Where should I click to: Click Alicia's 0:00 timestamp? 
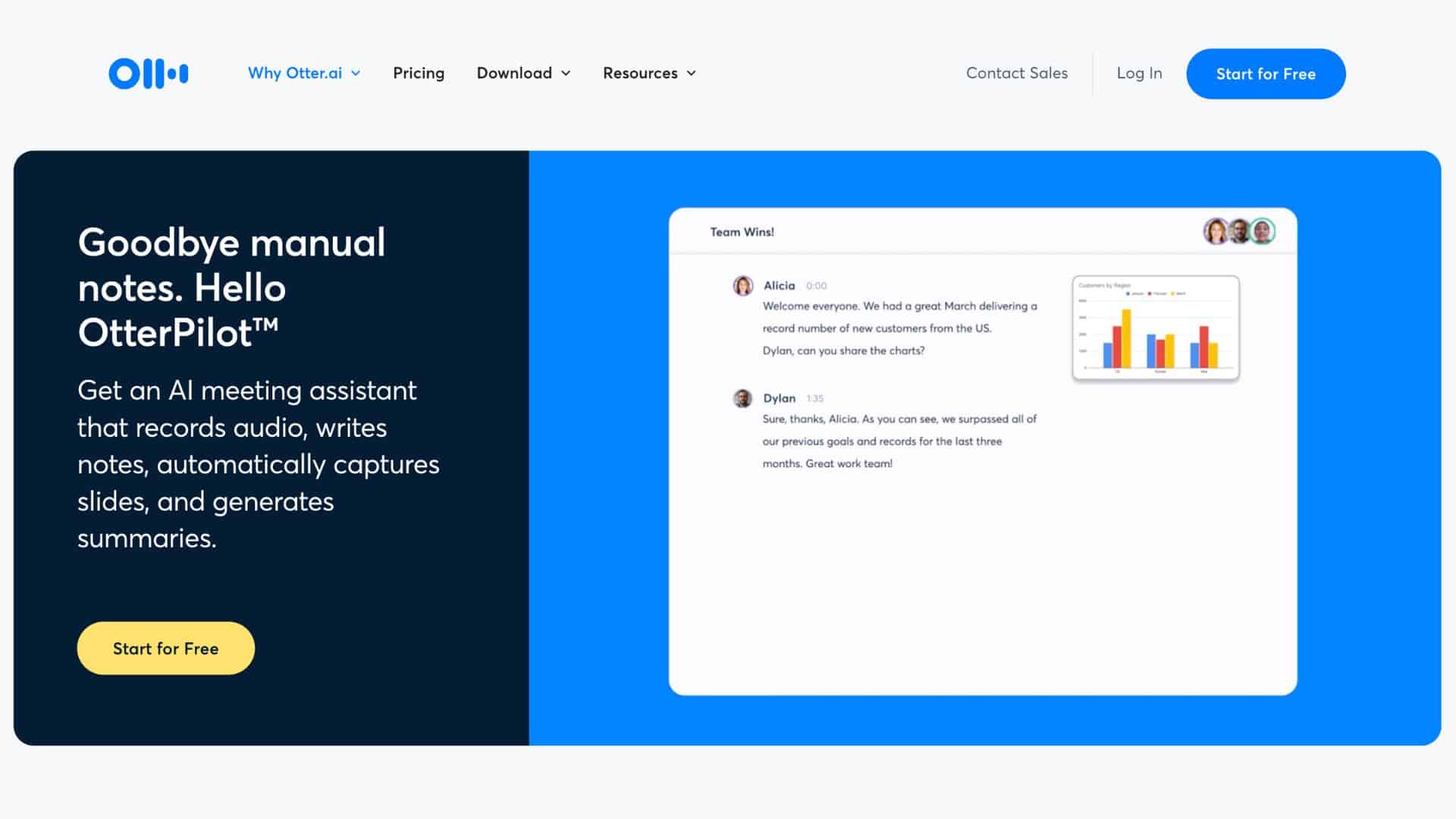(x=816, y=286)
